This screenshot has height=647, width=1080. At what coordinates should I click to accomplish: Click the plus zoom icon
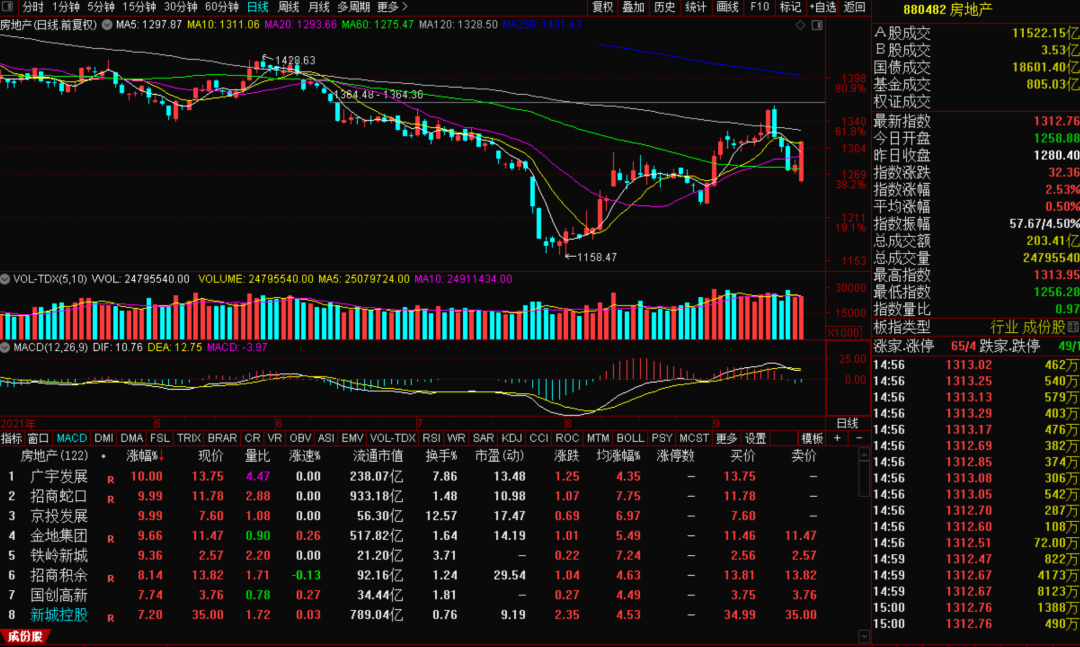838,438
